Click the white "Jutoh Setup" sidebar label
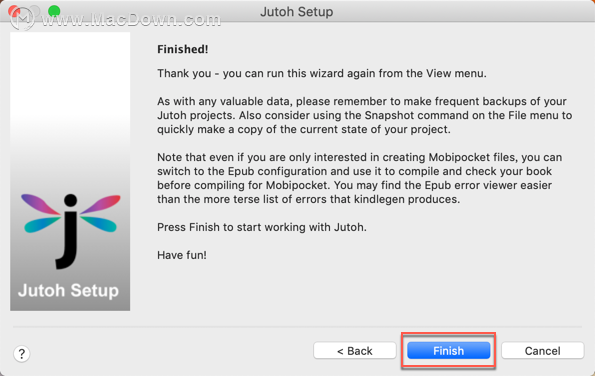Viewport: 595px width, 376px height. pyautogui.click(x=68, y=290)
